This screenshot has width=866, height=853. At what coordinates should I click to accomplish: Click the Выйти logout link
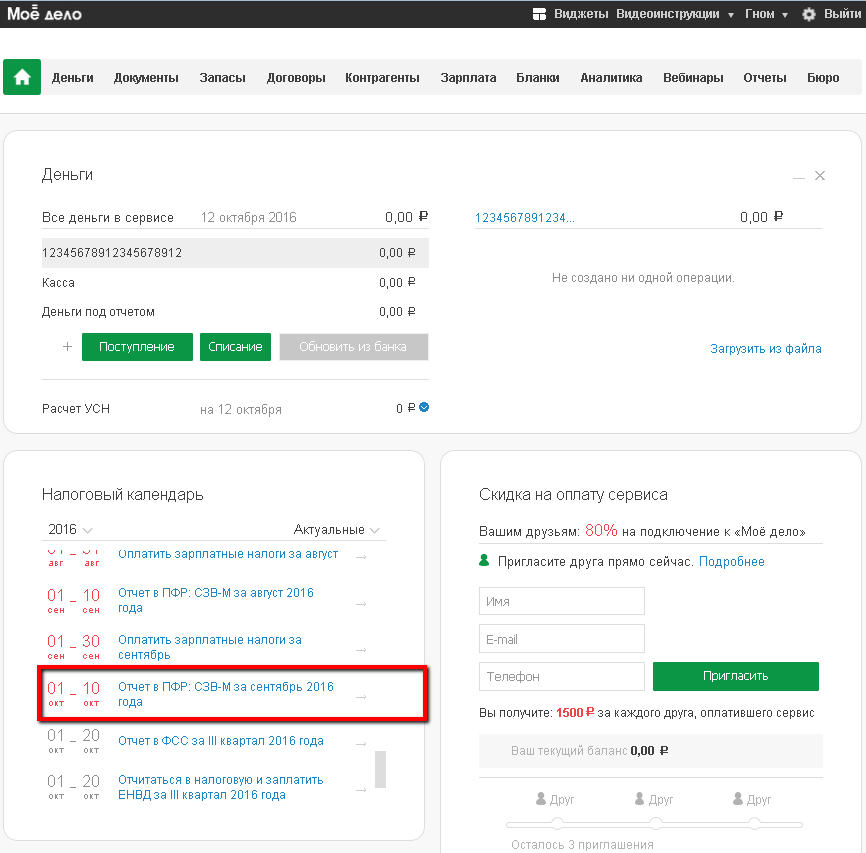click(x=842, y=14)
